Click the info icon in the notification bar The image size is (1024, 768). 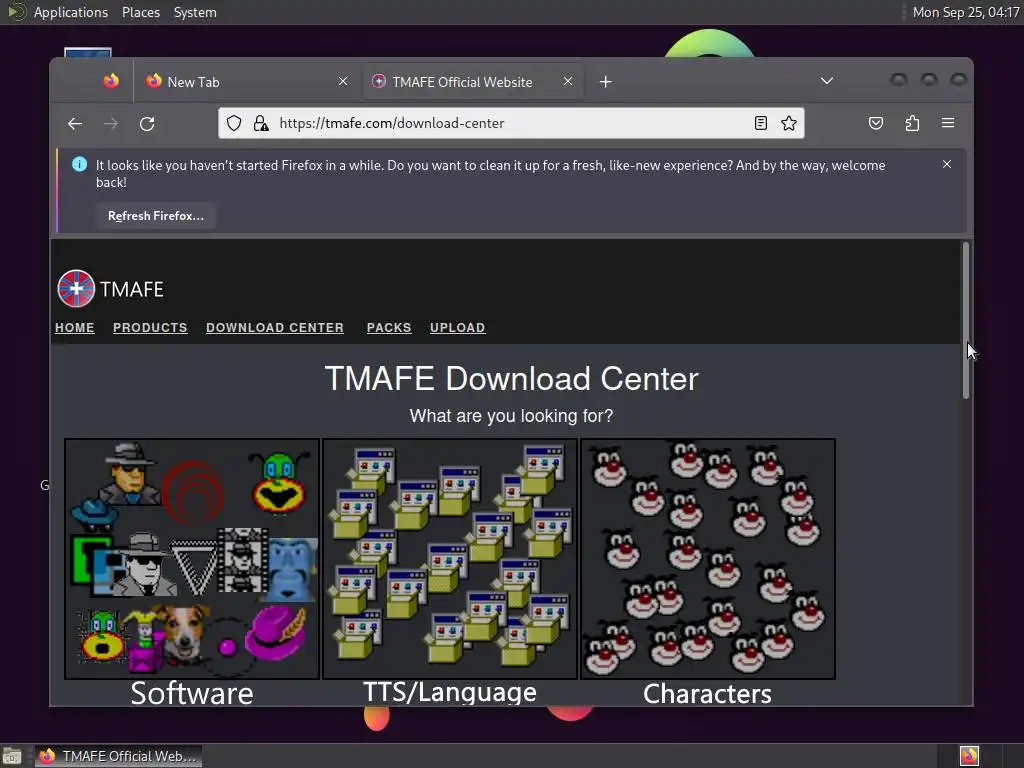click(x=79, y=165)
